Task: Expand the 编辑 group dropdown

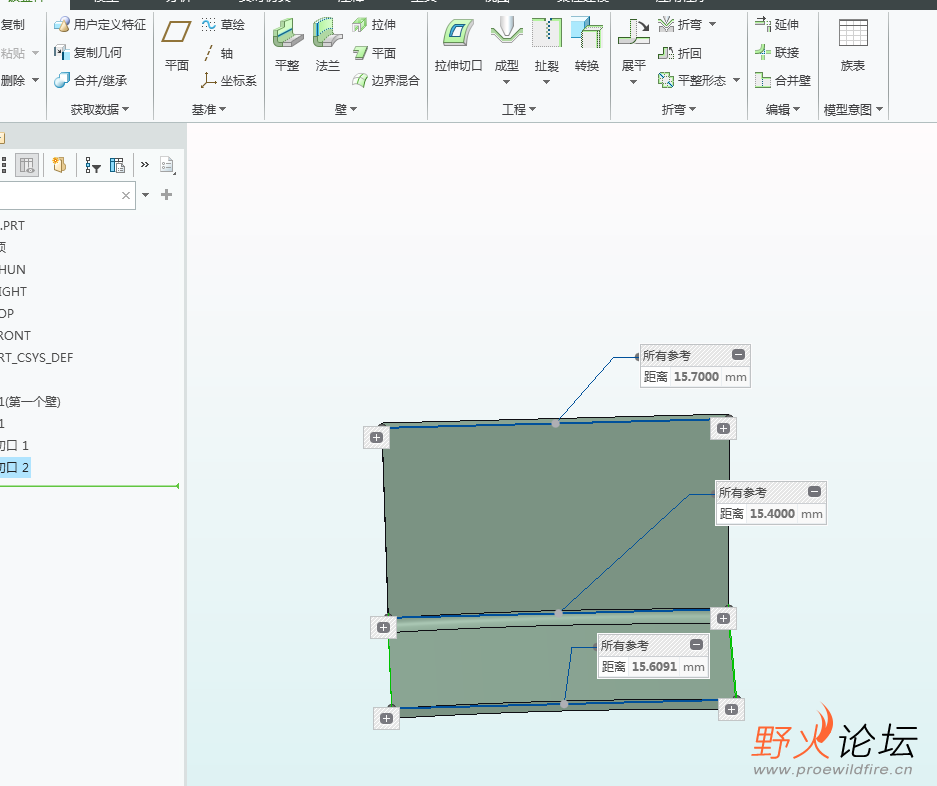Action: click(783, 109)
